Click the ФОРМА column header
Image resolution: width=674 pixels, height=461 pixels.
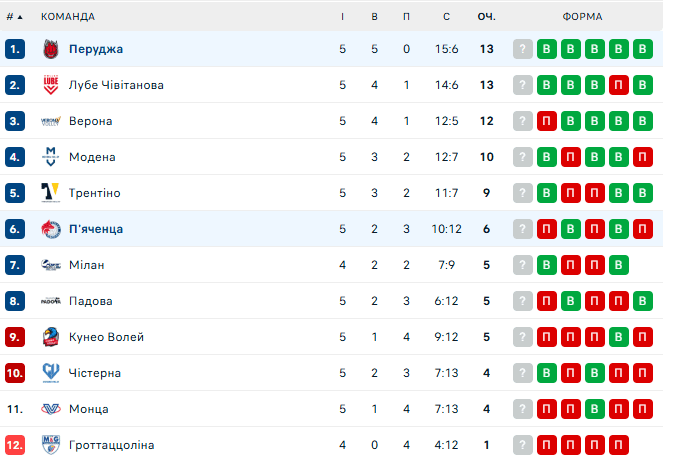(582, 17)
